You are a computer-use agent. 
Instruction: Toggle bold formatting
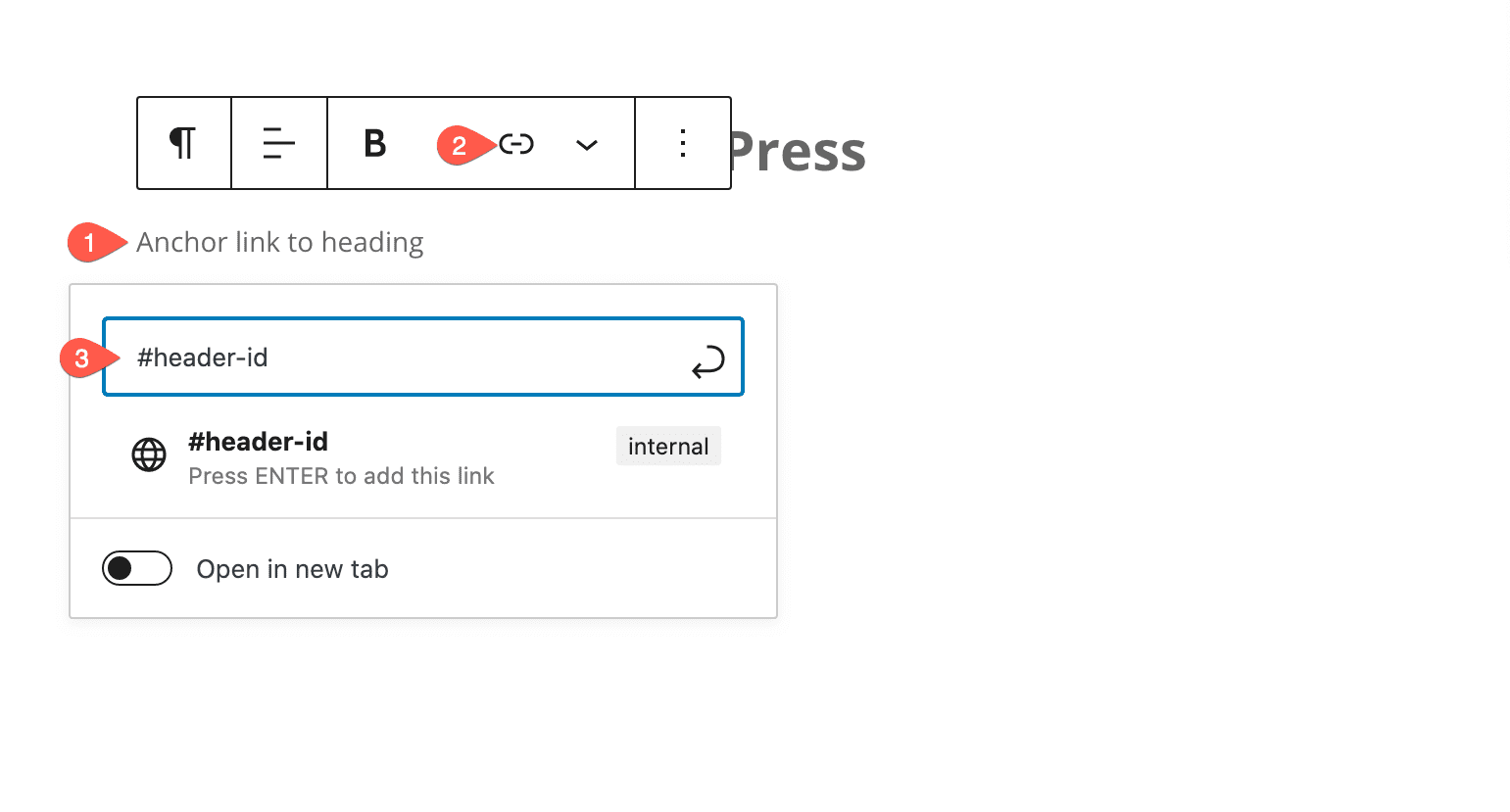[374, 143]
